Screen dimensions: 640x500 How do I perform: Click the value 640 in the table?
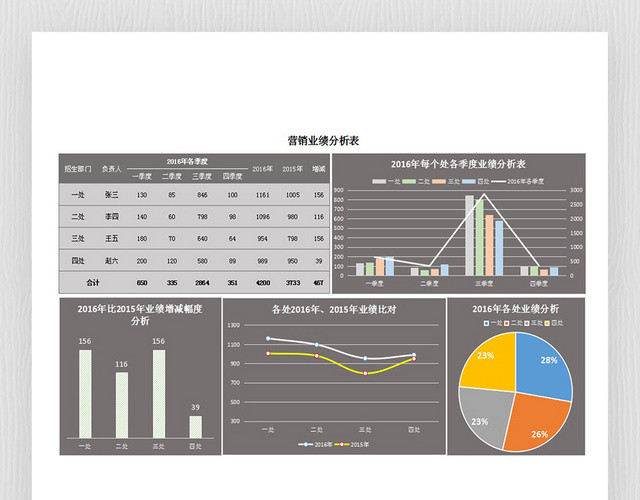[x=202, y=238]
